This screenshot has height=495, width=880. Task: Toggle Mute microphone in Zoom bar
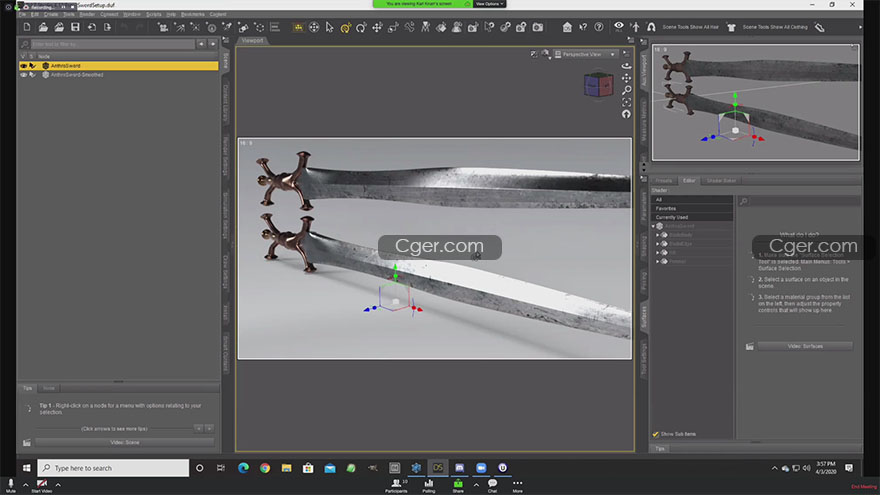(x=11, y=485)
